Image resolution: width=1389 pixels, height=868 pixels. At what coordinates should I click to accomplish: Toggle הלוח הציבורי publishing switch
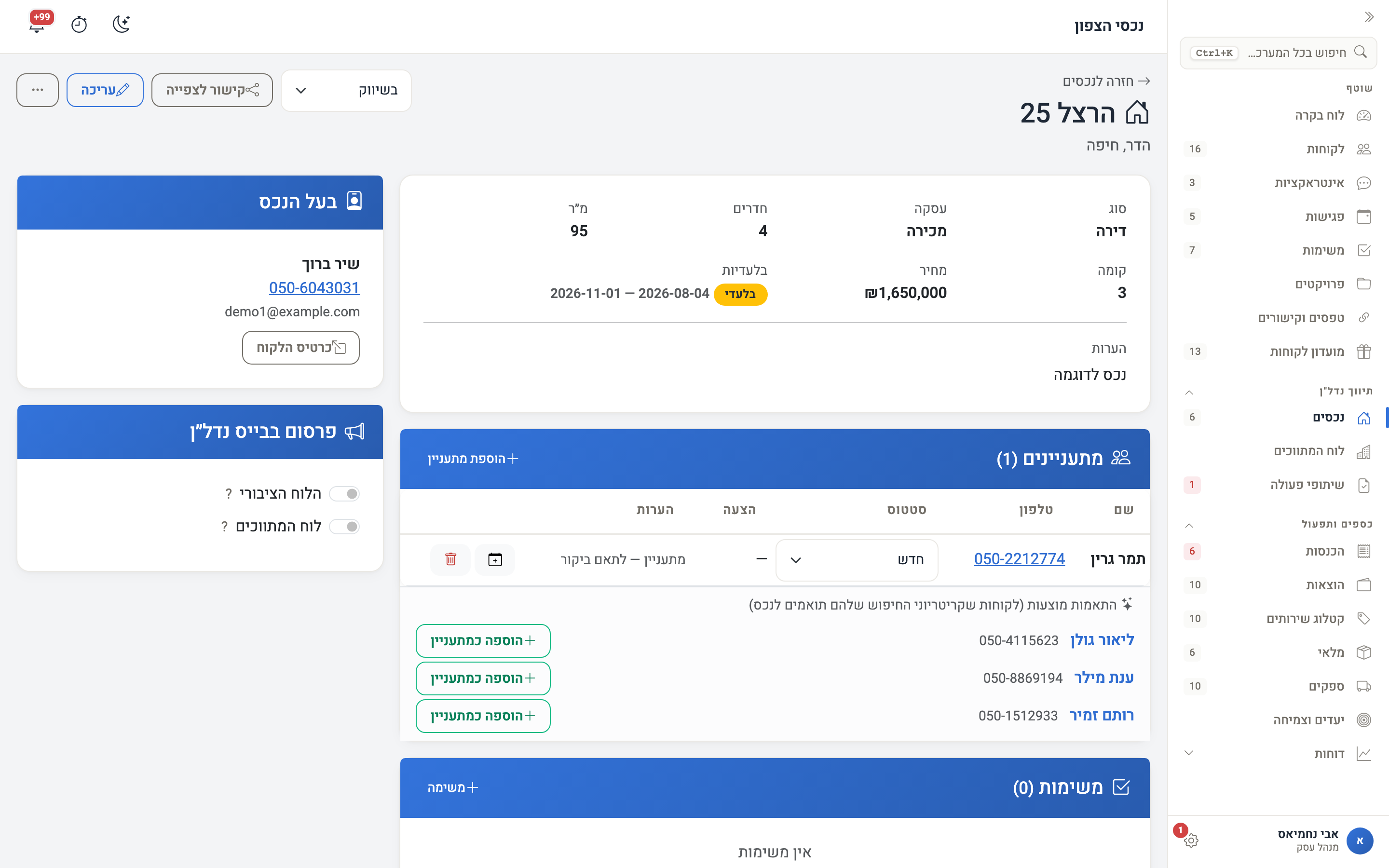point(345,494)
